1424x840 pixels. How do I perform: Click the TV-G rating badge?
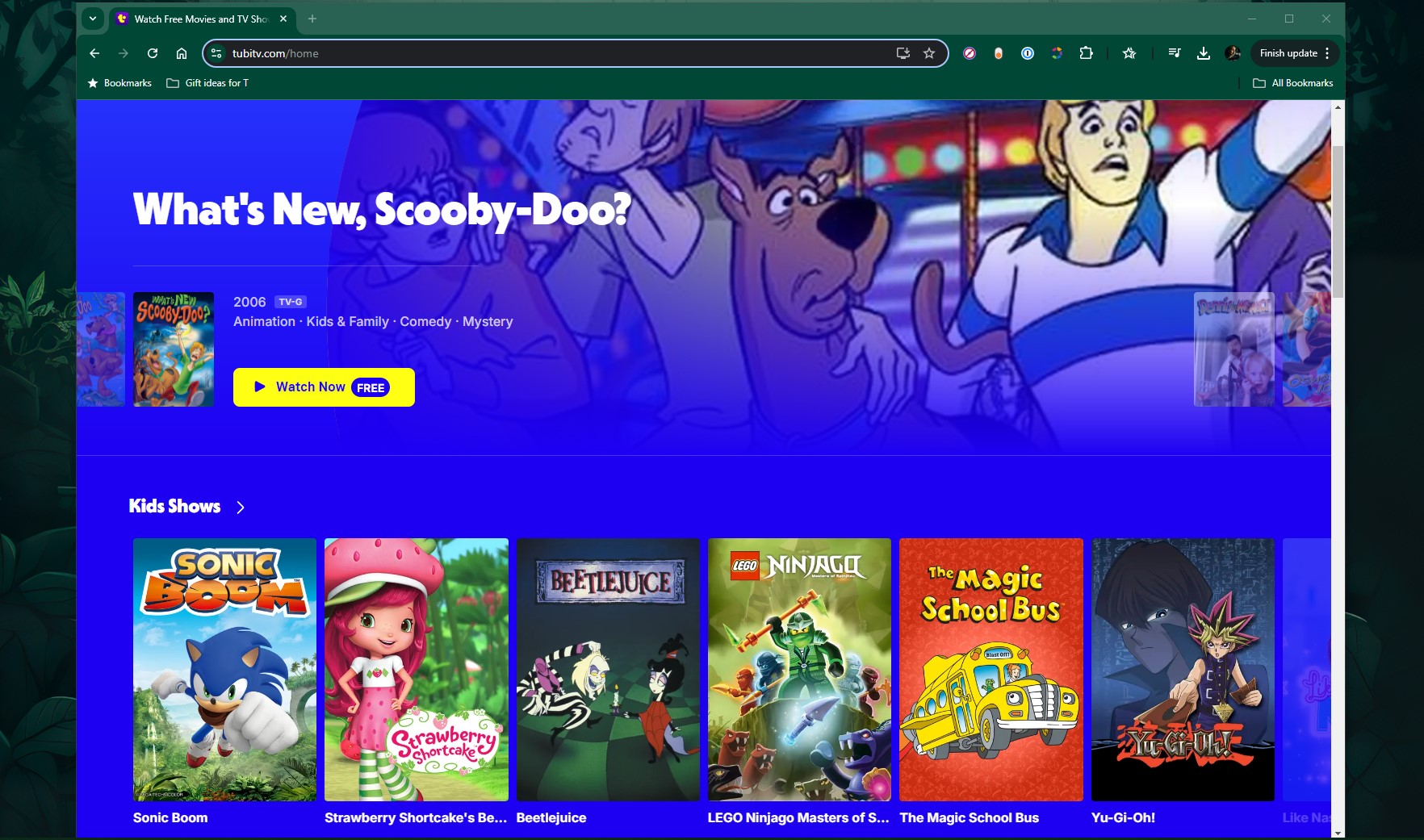click(x=290, y=302)
